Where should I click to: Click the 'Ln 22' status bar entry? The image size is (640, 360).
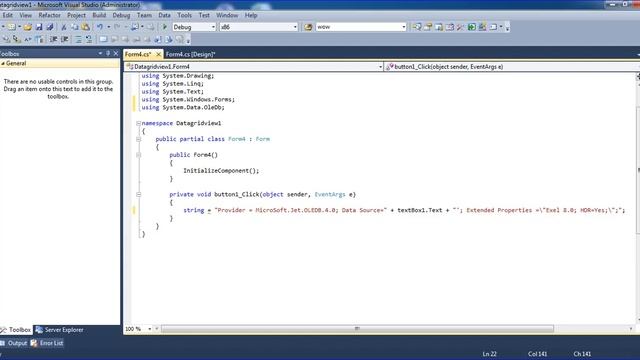click(x=489, y=354)
